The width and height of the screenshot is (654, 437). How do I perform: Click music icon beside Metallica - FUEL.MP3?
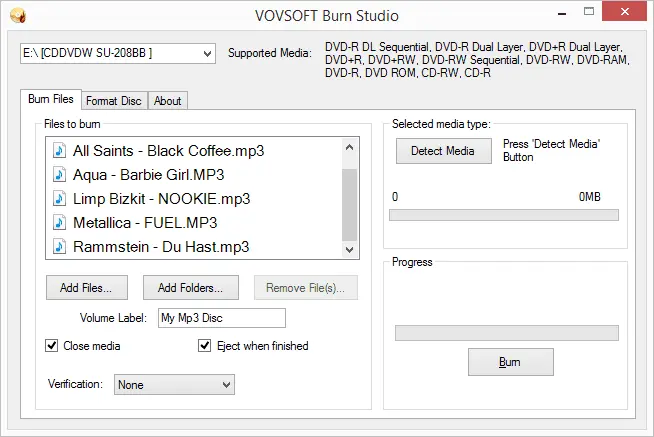coord(59,222)
